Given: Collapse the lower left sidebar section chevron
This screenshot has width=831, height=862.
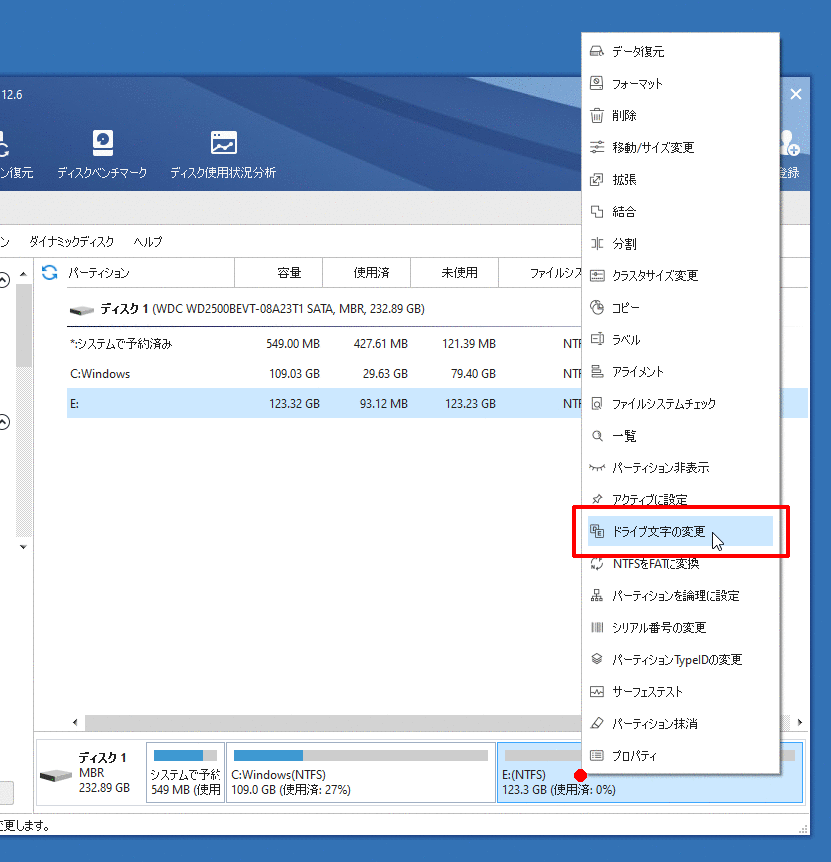Looking at the screenshot, I should (x=4, y=422).
